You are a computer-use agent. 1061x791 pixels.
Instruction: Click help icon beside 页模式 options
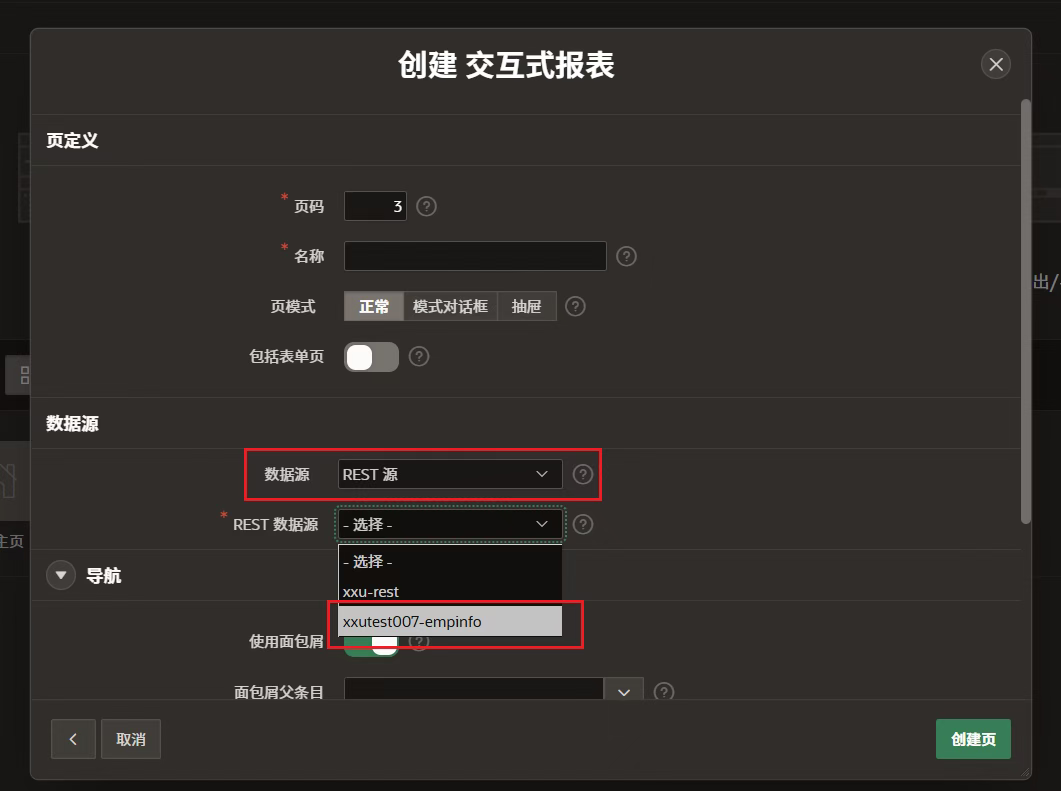click(575, 307)
